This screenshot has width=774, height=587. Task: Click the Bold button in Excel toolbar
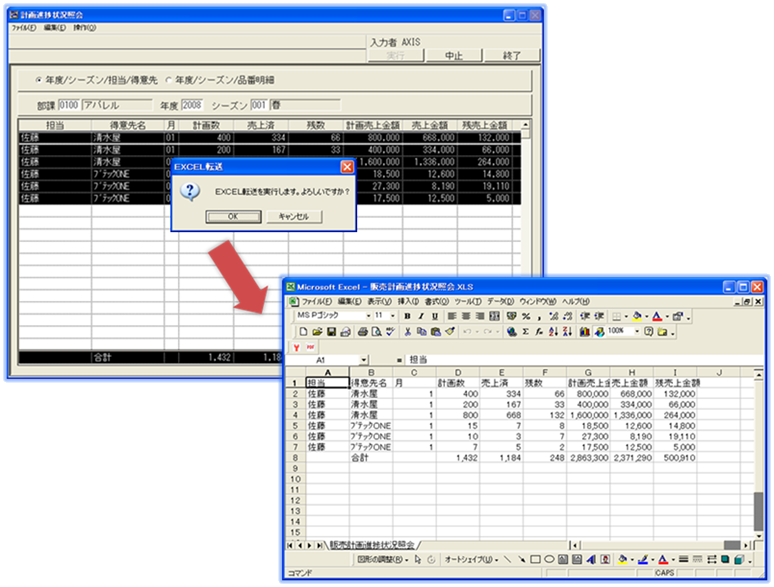click(x=408, y=316)
